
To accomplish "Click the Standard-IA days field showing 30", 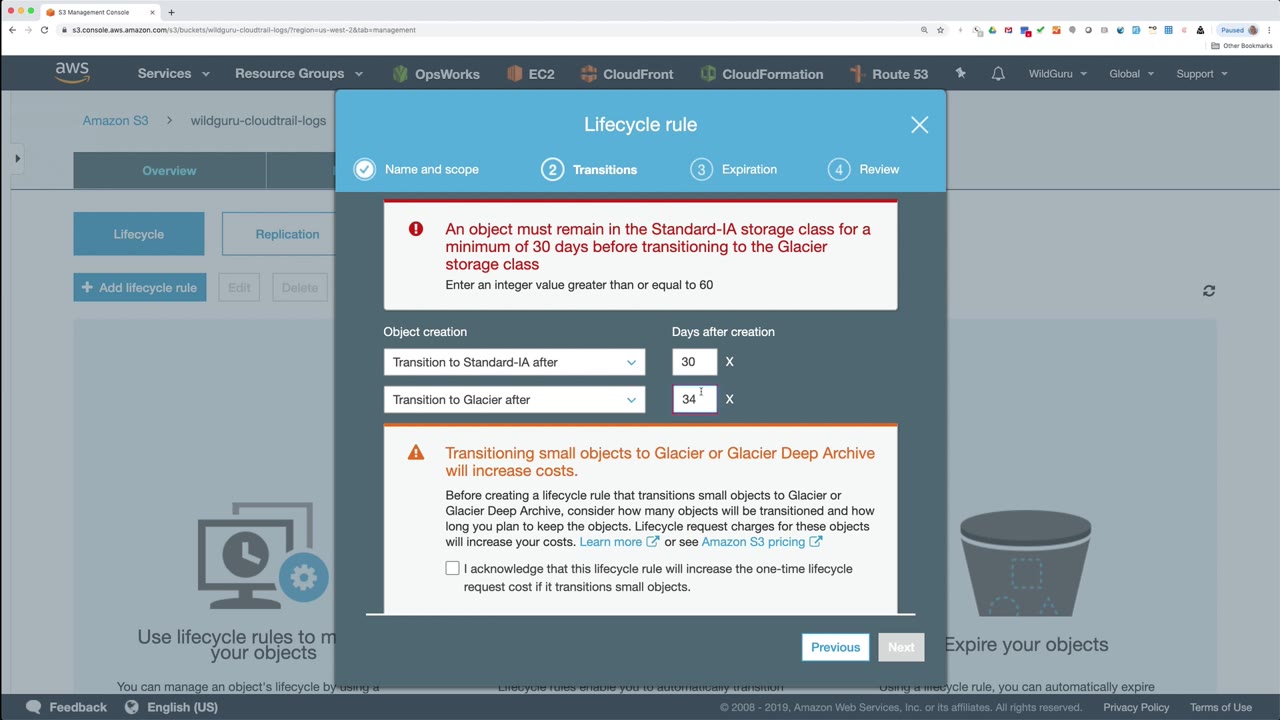I will coord(694,362).
